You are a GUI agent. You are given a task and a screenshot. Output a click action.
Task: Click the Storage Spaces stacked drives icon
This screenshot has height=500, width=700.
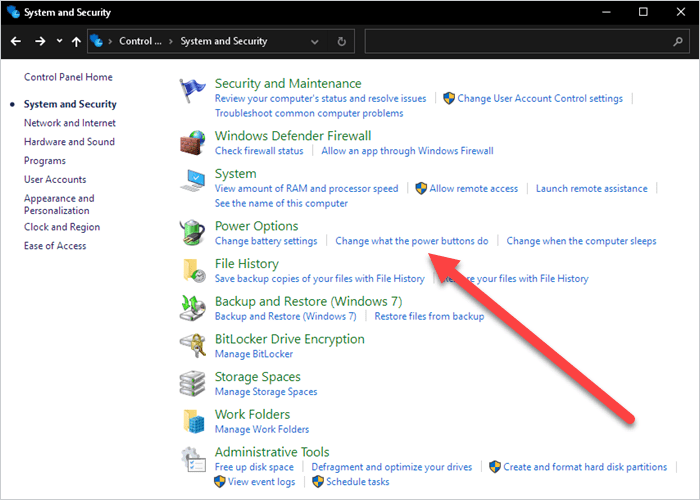click(x=192, y=383)
